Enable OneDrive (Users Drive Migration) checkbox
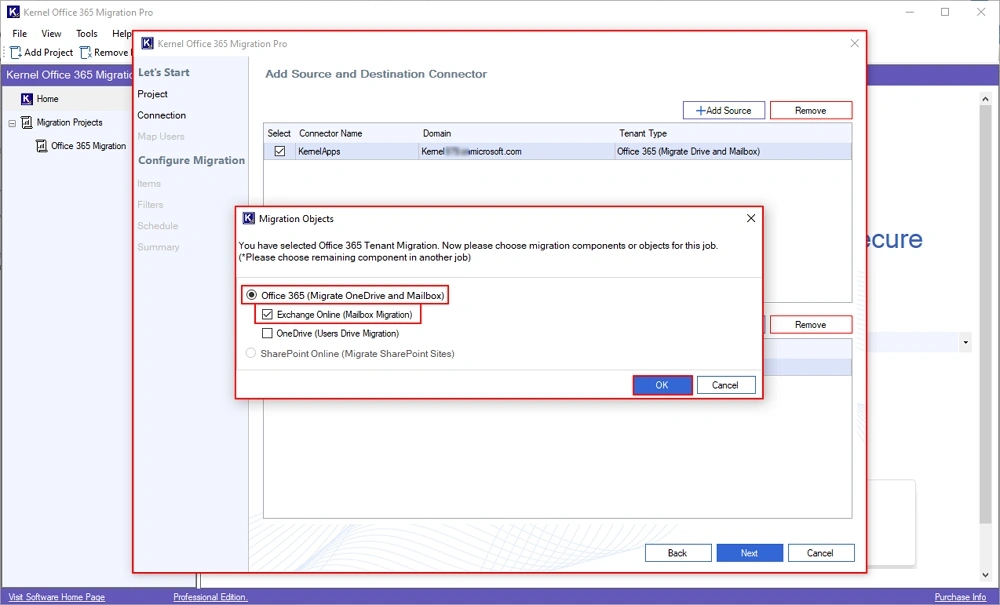This screenshot has width=1000, height=605. coord(267,333)
